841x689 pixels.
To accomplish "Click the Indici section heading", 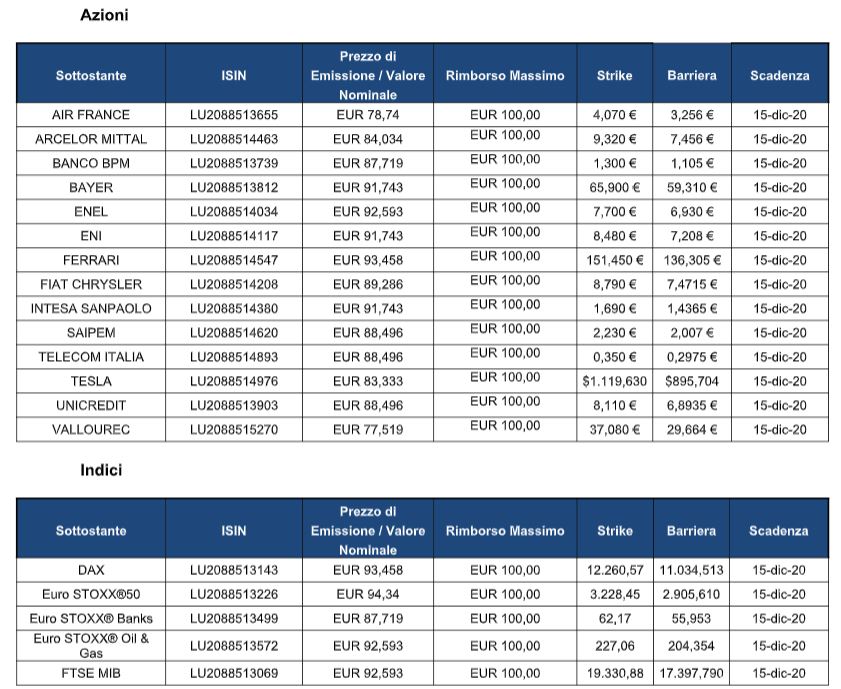I will tap(101, 470).
